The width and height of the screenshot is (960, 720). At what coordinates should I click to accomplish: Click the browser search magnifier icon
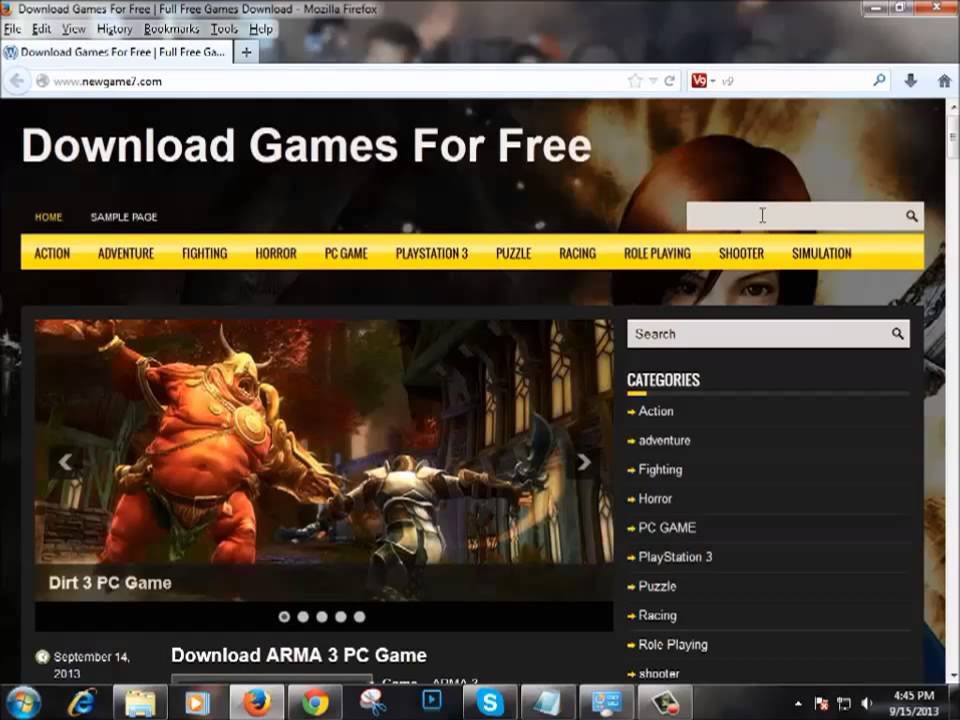pos(879,80)
